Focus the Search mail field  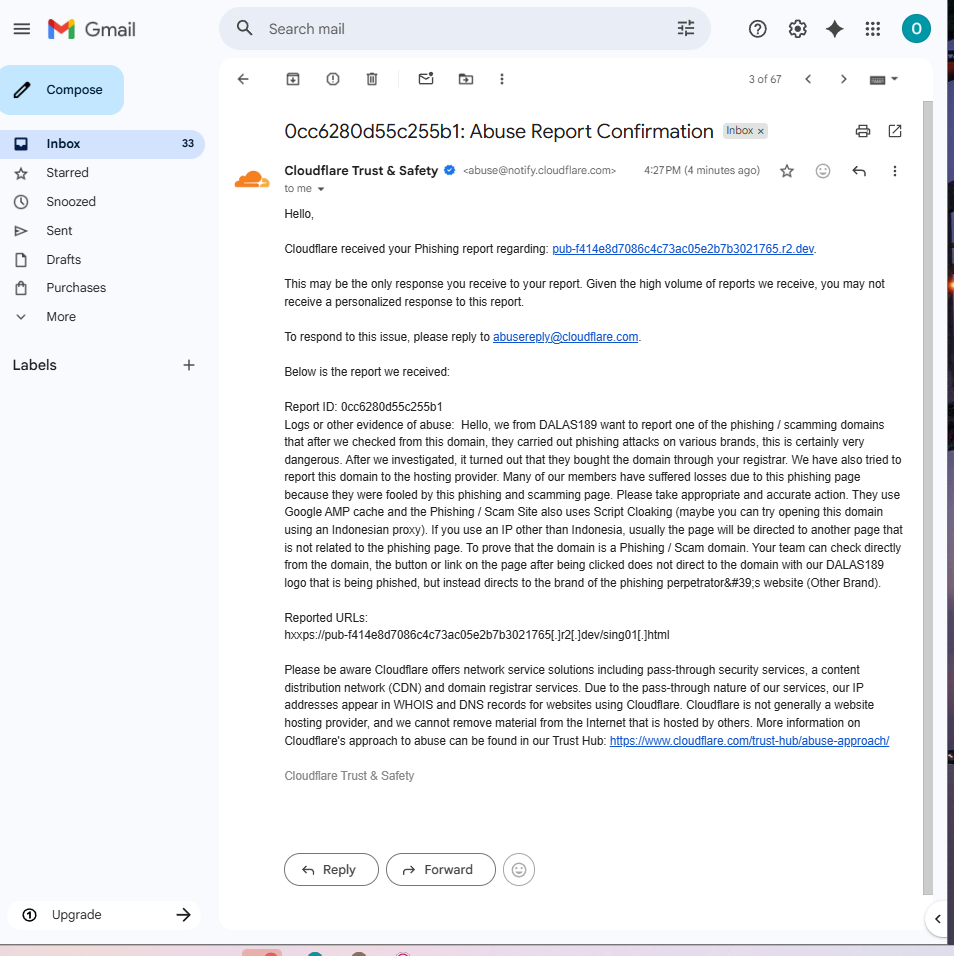[x=466, y=29]
